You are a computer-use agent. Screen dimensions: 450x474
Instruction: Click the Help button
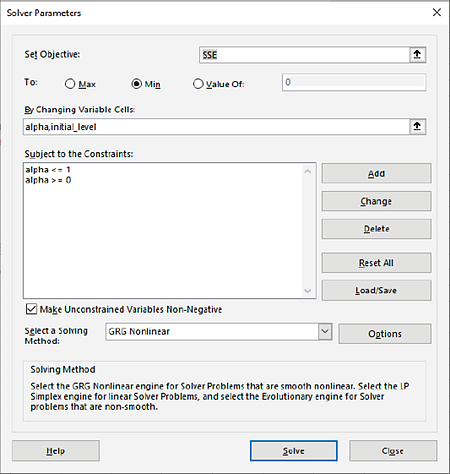(x=56, y=451)
